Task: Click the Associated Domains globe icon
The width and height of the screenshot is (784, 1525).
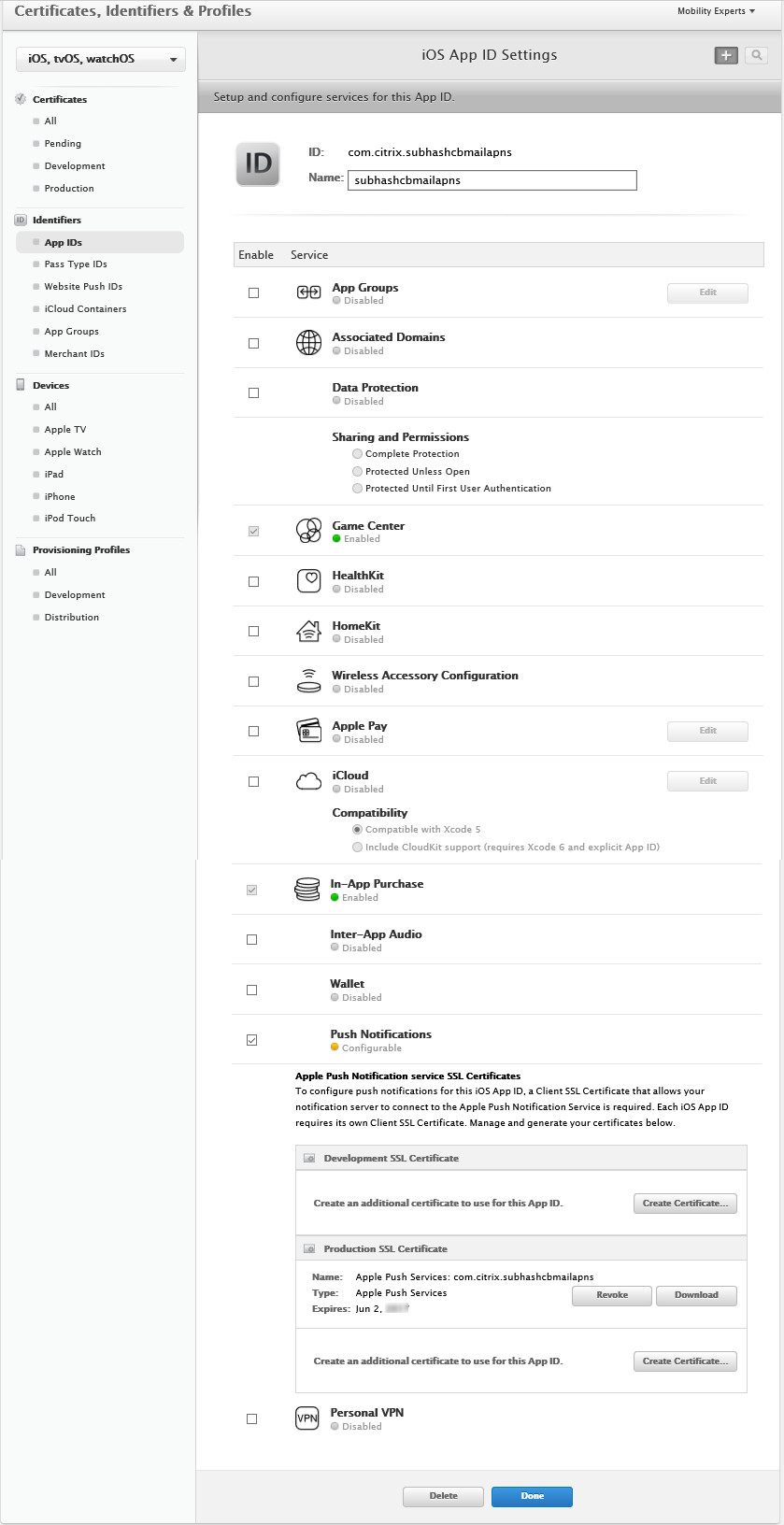Action: coord(308,343)
